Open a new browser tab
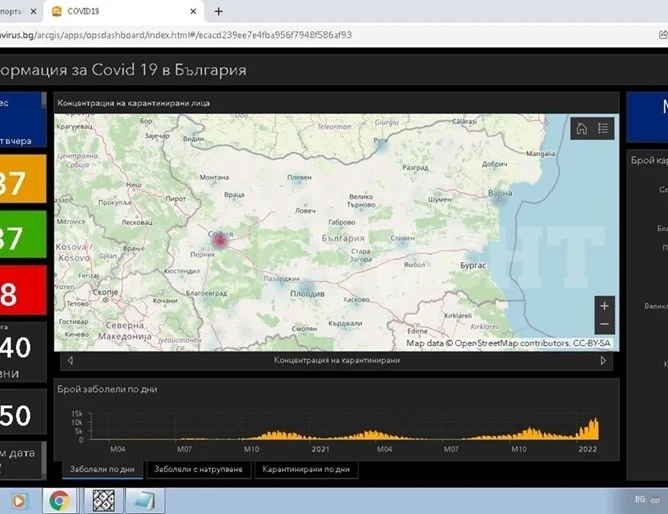 pyautogui.click(x=219, y=11)
